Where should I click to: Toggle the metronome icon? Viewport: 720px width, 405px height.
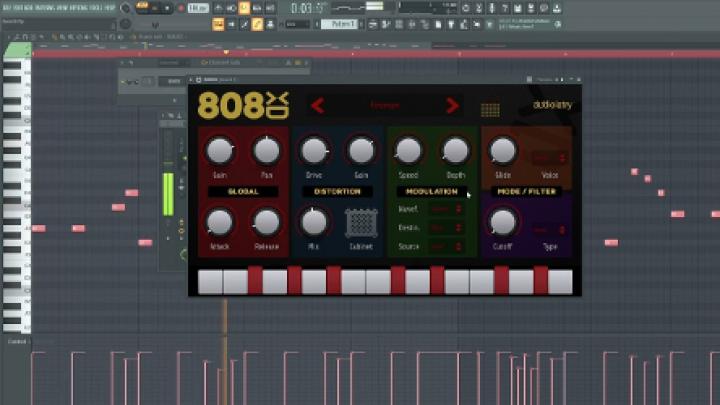(218, 8)
